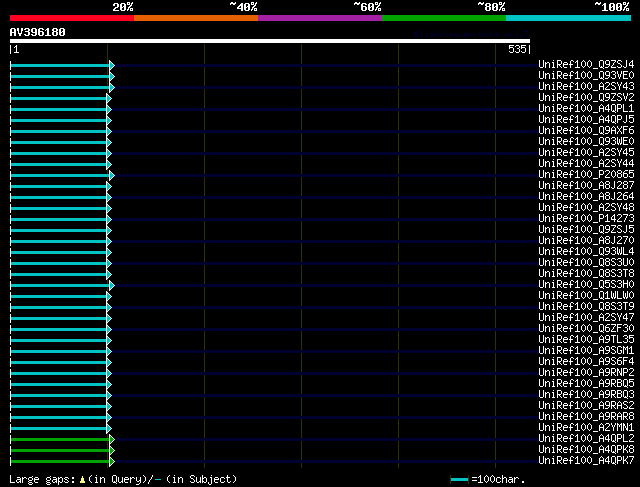640x487 pixels.
Task: Click the cyan 100char scale bar in the legend
Action: click(459, 480)
